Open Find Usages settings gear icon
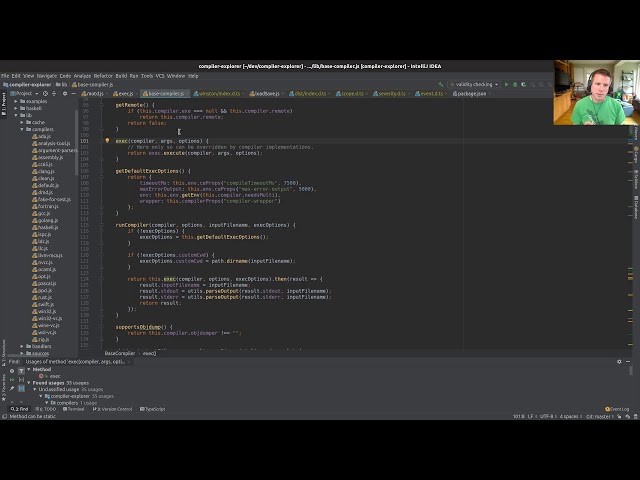The width and height of the screenshot is (640, 480). point(619,362)
